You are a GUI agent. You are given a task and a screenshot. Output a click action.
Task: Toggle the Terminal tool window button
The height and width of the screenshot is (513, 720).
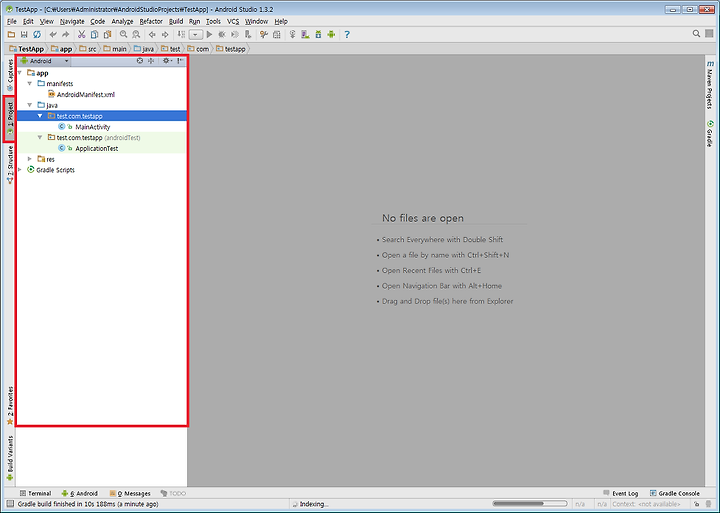pyautogui.click(x=35, y=493)
